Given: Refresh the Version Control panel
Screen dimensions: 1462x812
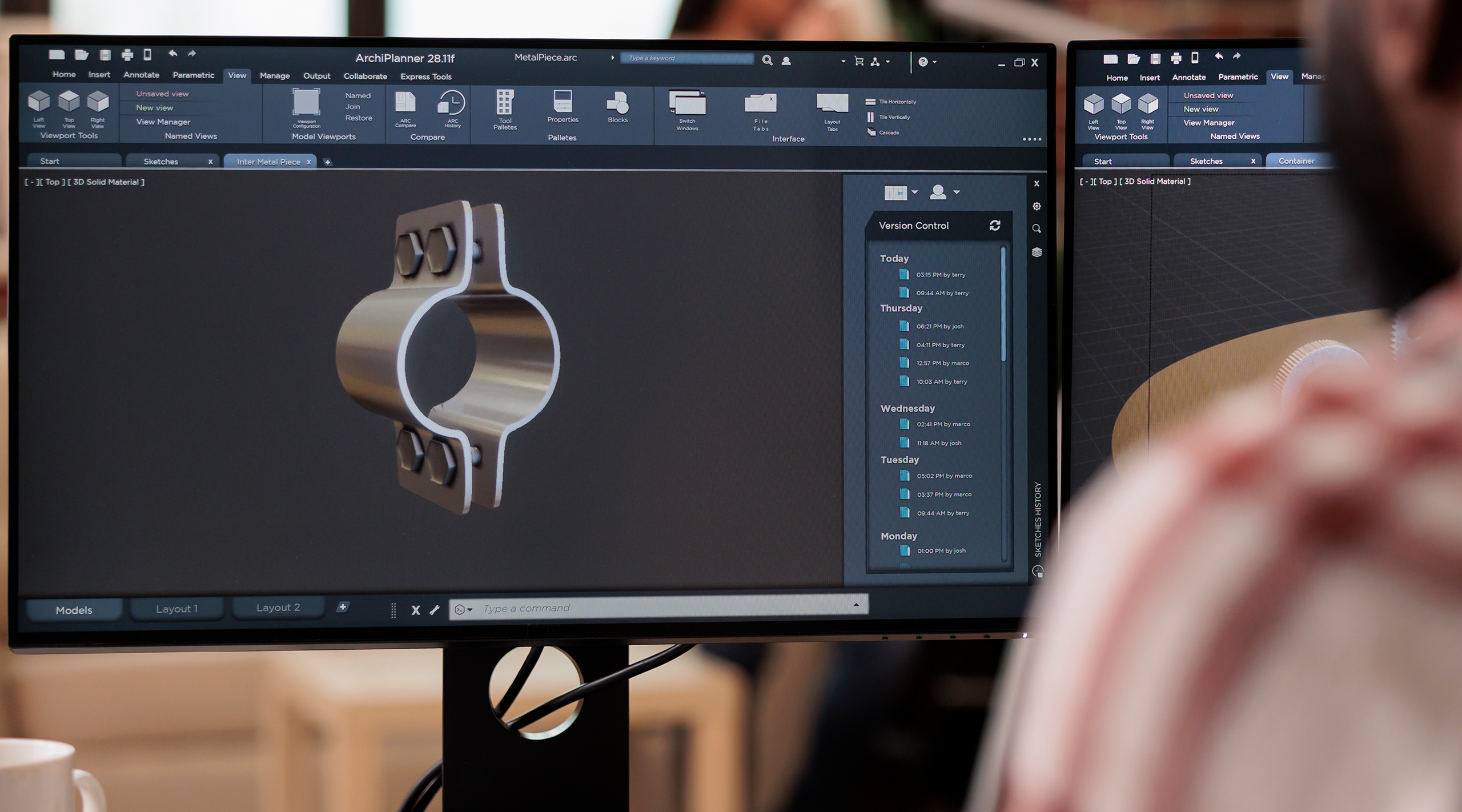Looking at the screenshot, I should (995, 226).
